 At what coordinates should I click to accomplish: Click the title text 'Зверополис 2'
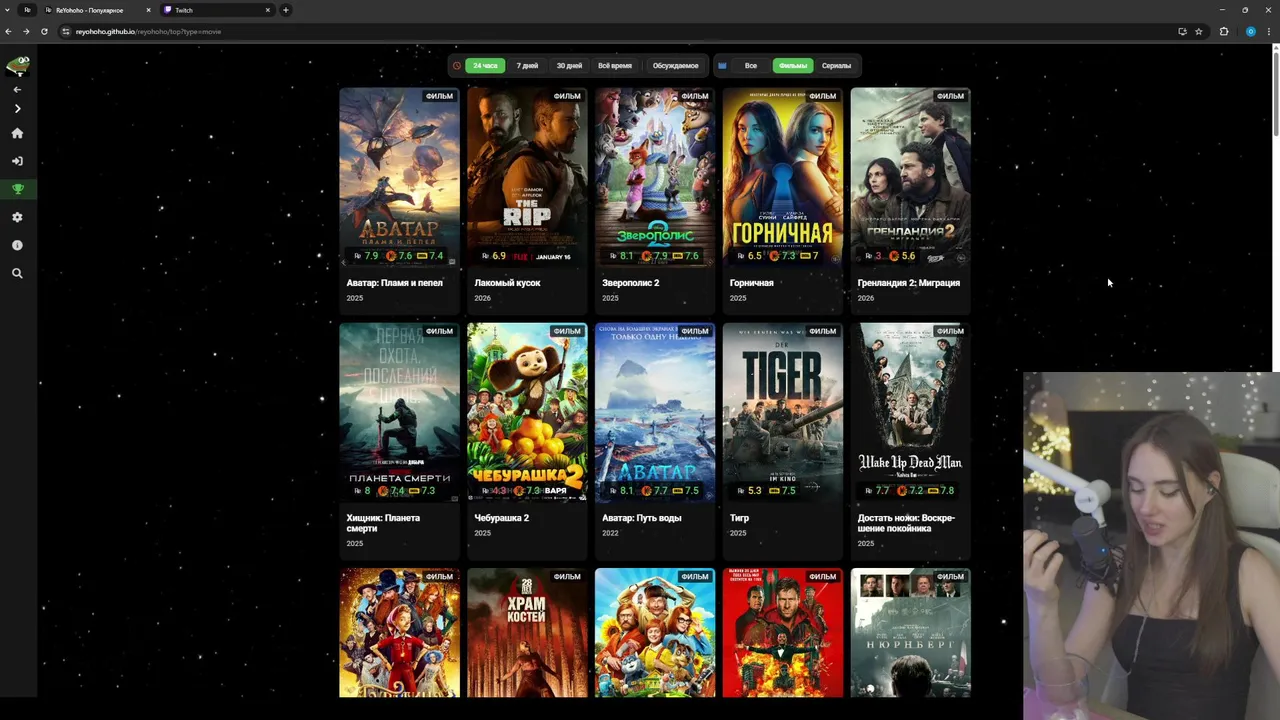630,283
